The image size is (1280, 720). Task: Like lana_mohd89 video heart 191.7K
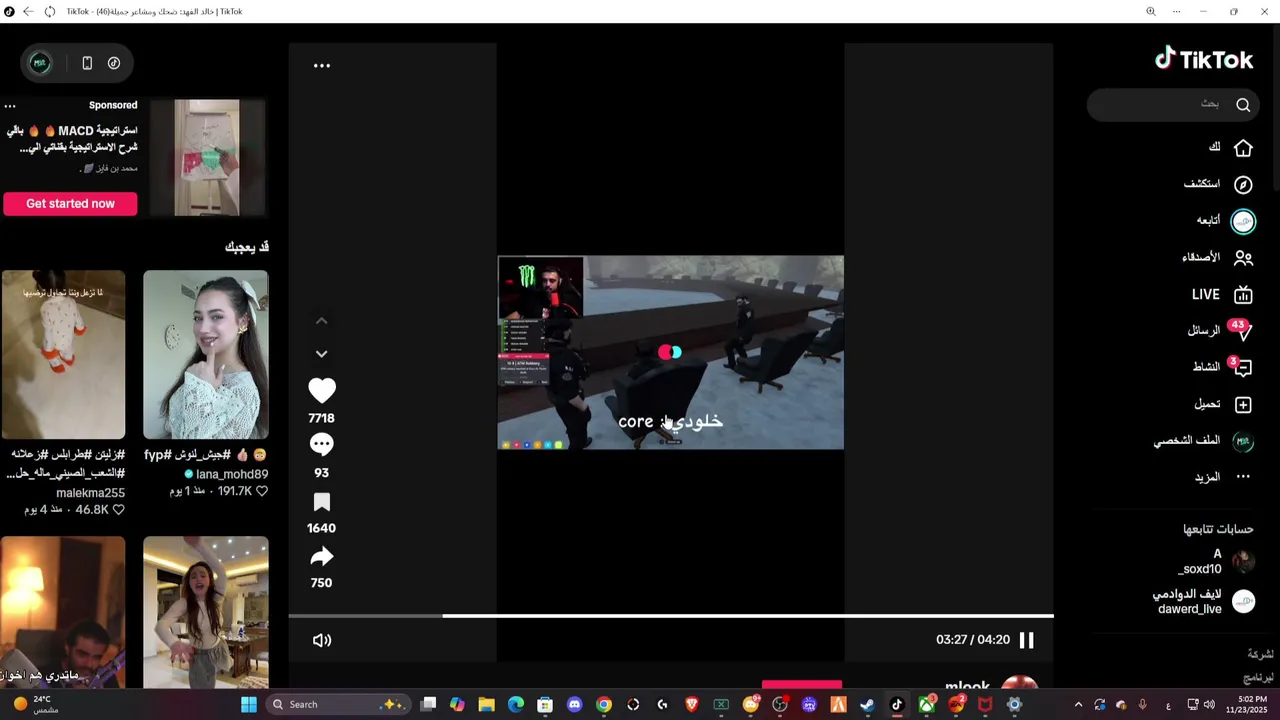pyautogui.click(x=262, y=491)
